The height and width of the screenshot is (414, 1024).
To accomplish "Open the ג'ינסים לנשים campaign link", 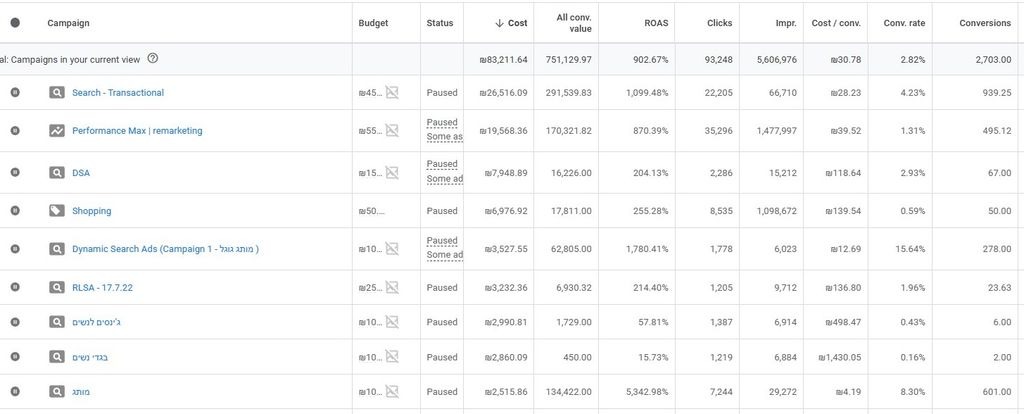I will (x=96, y=322).
